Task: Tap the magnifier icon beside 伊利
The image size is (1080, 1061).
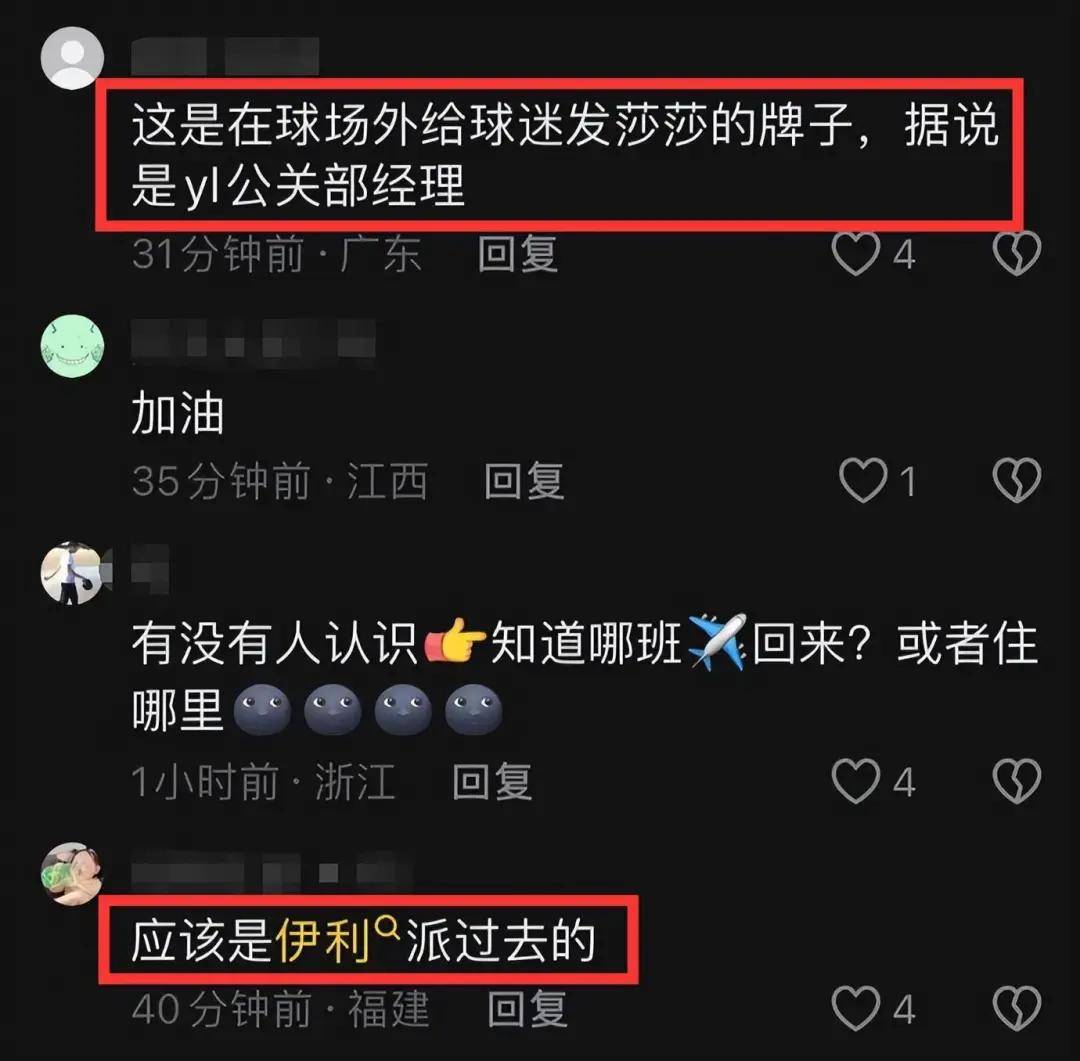Action: pos(388,929)
